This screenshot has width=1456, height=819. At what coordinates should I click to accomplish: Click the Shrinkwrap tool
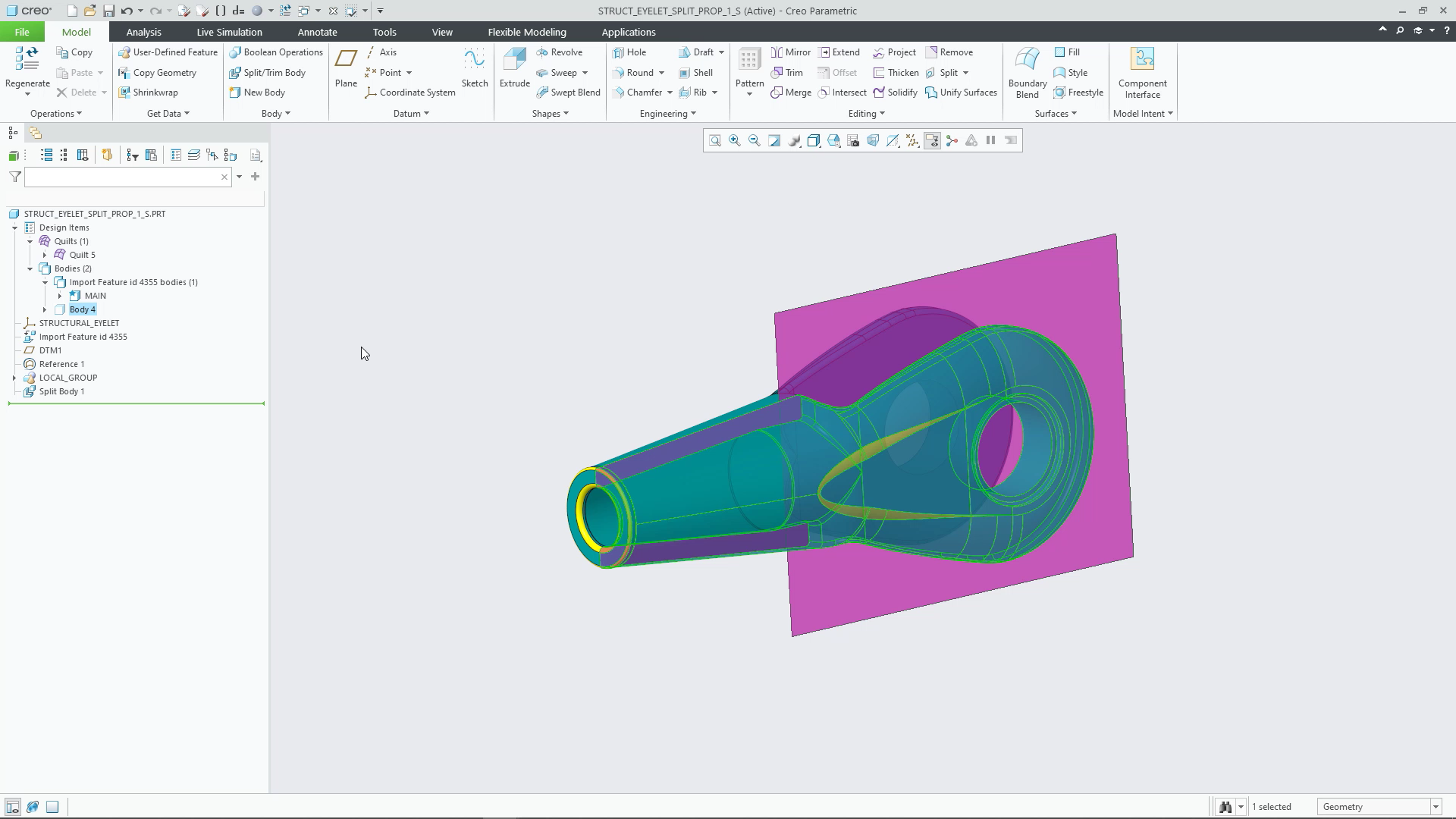[x=149, y=93]
